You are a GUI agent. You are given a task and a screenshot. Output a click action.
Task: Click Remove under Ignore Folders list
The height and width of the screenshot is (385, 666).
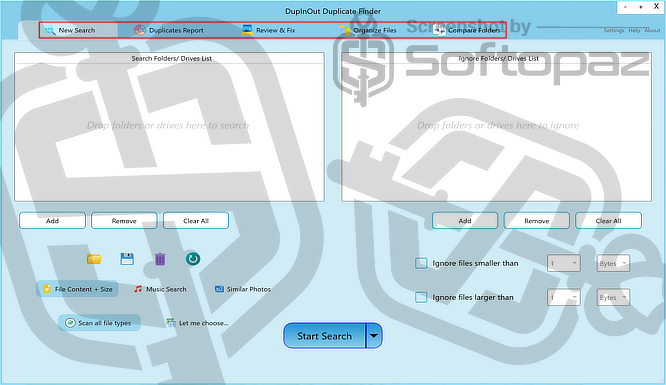click(536, 221)
